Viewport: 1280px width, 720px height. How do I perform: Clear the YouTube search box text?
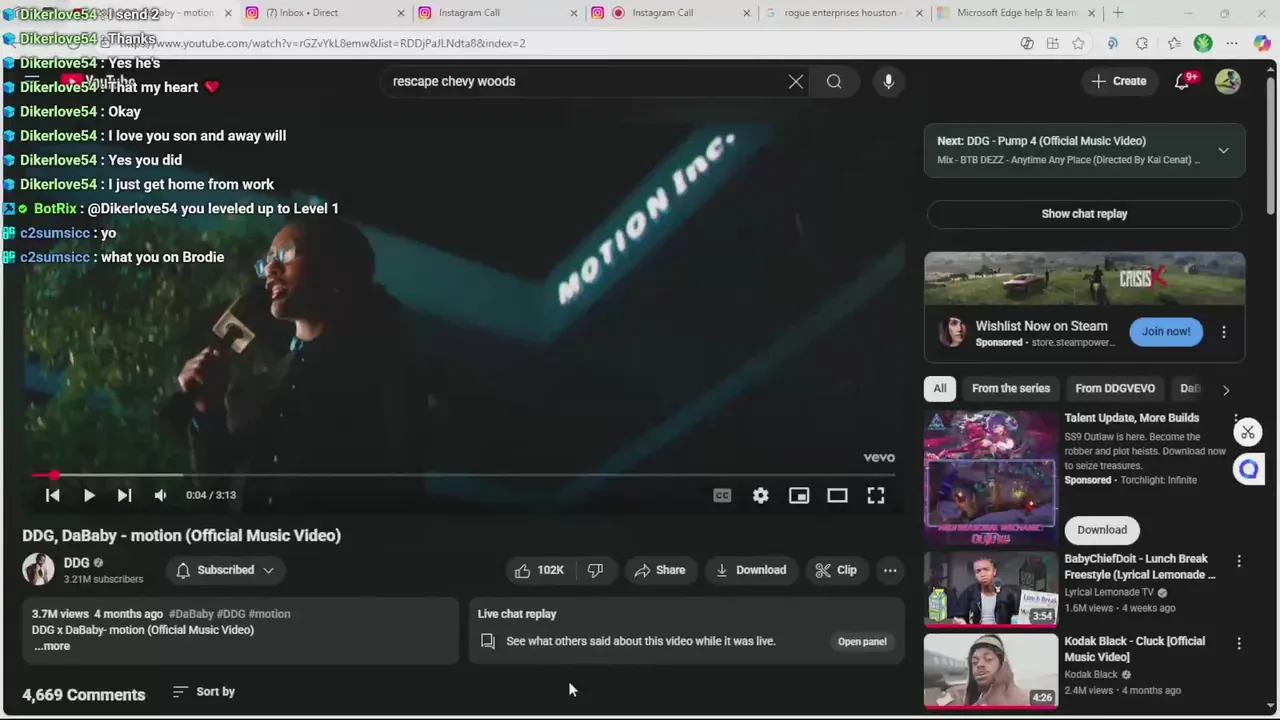pyautogui.click(x=795, y=82)
